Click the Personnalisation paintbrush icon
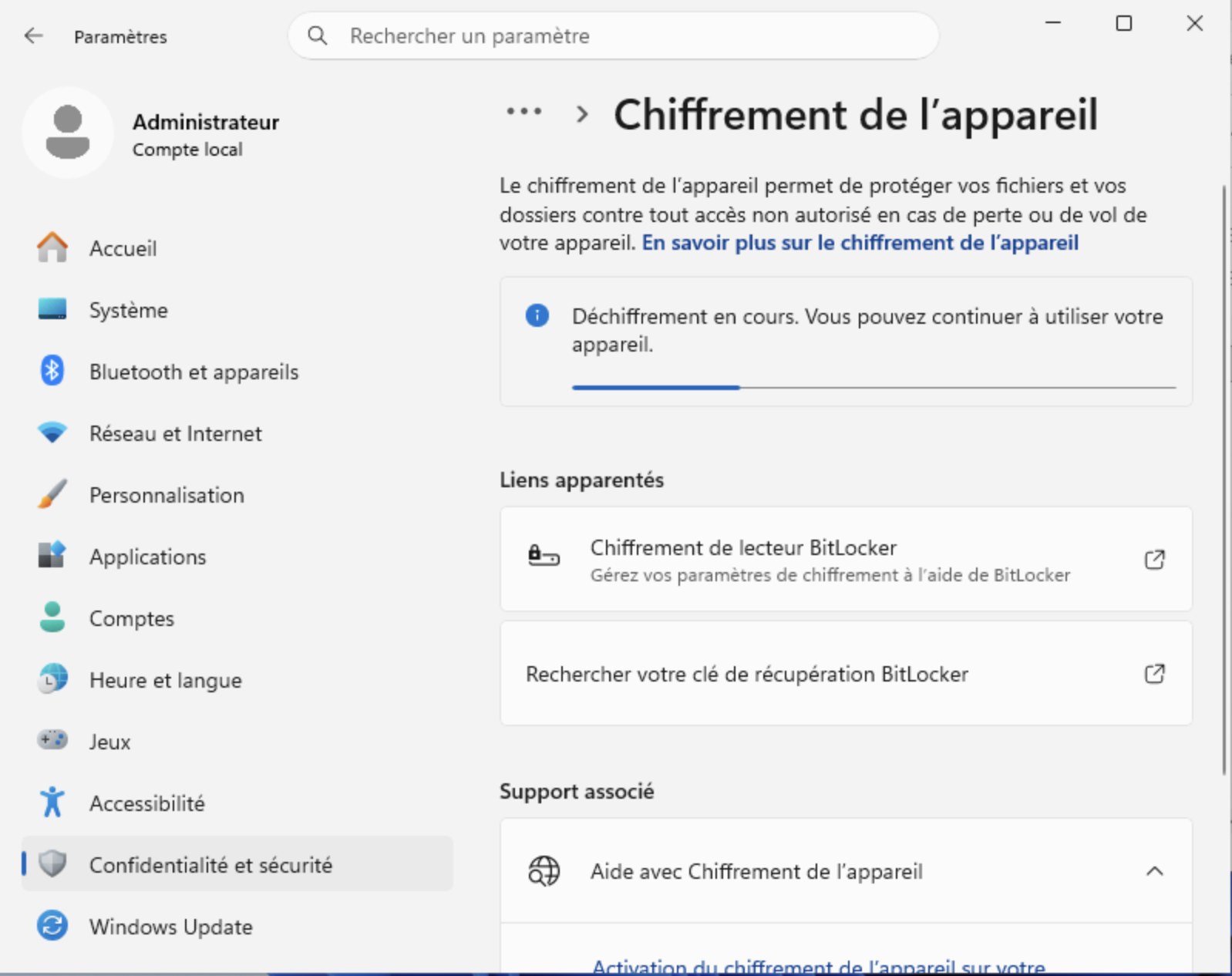 (x=52, y=494)
